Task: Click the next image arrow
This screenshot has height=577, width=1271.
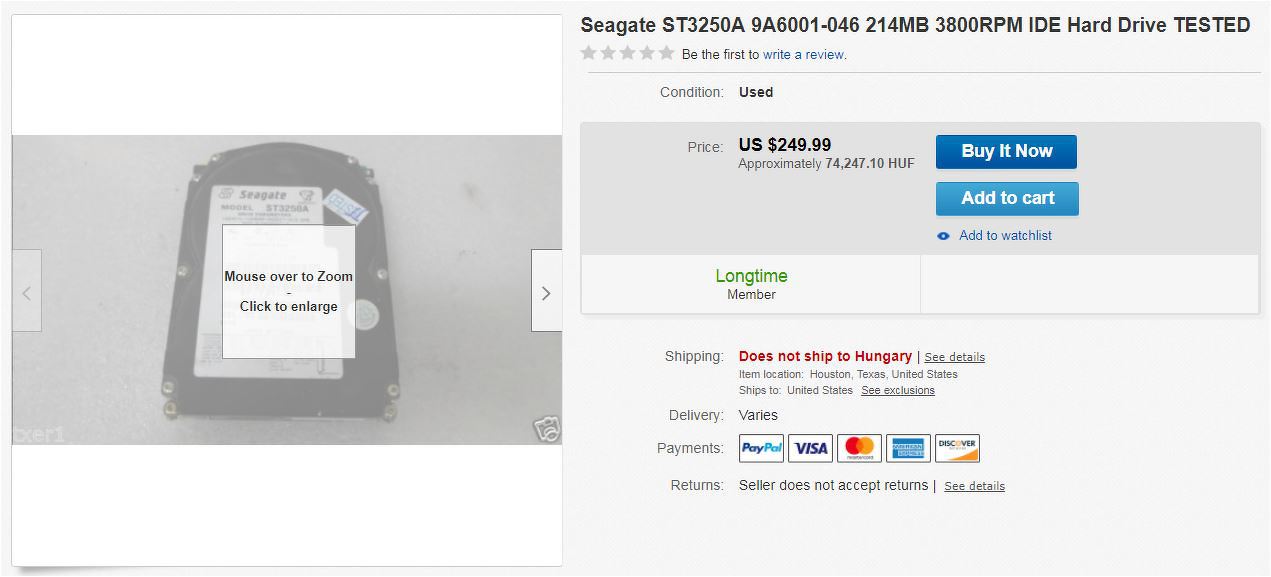Action: coord(546,291)
